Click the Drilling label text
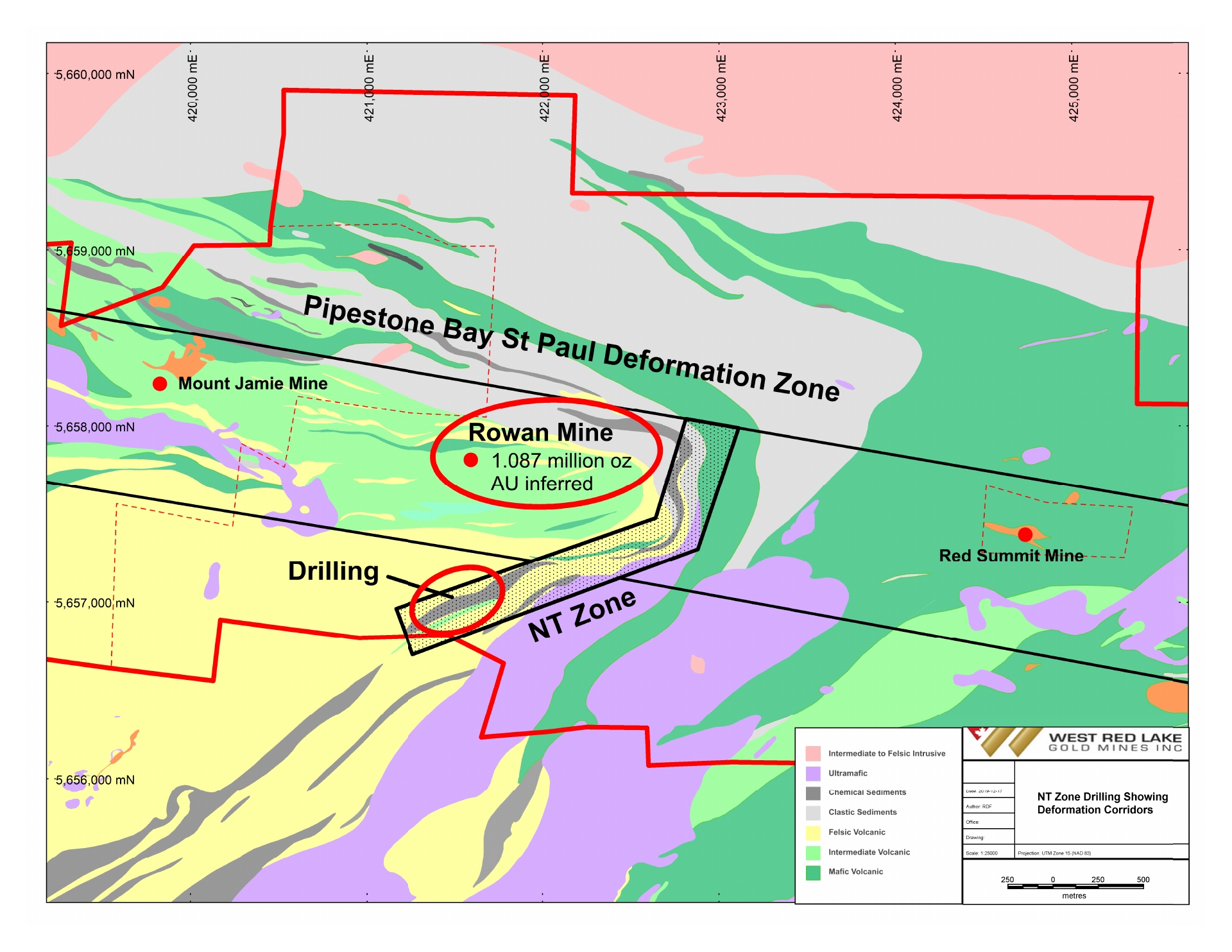 333,571
